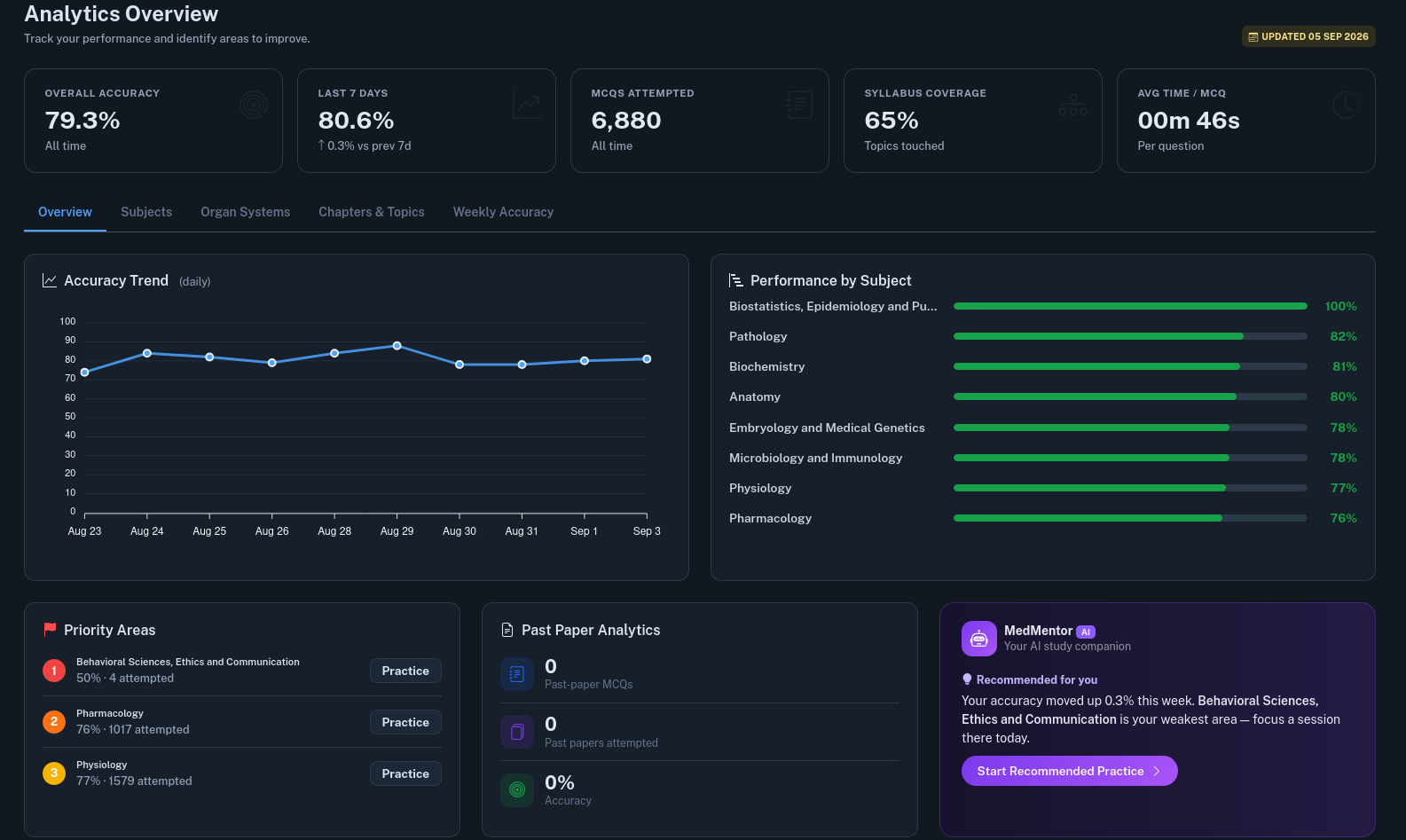Click Practice button for Pharmacology
This screenshot has height=840, width=1406.
[x=405, y=722]
